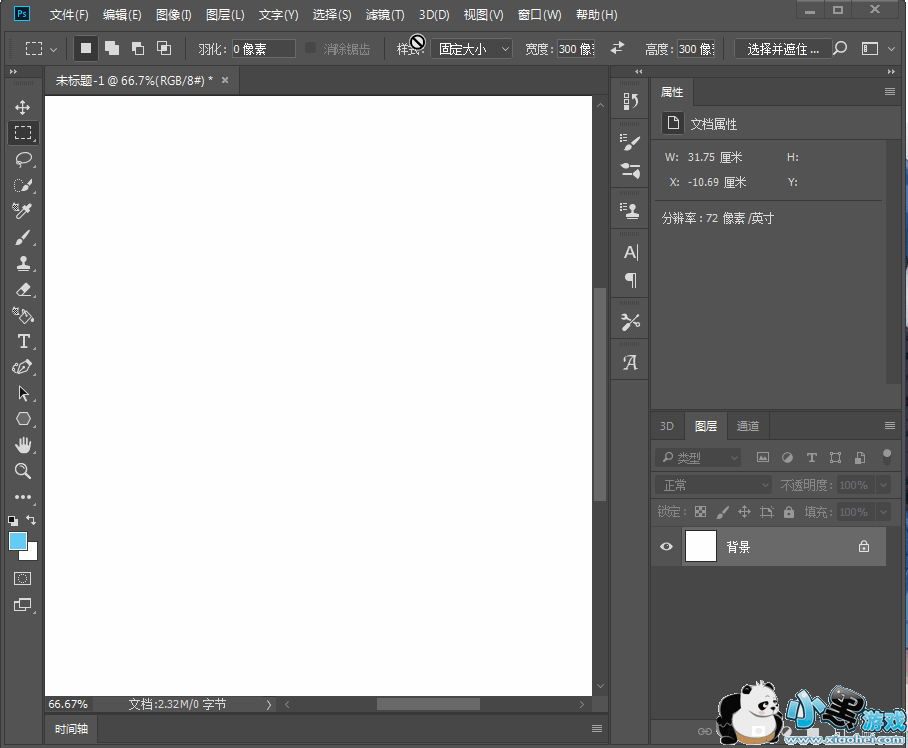Select the Move tool
Screen dimensions: 908x748
[x=23, y=107]
